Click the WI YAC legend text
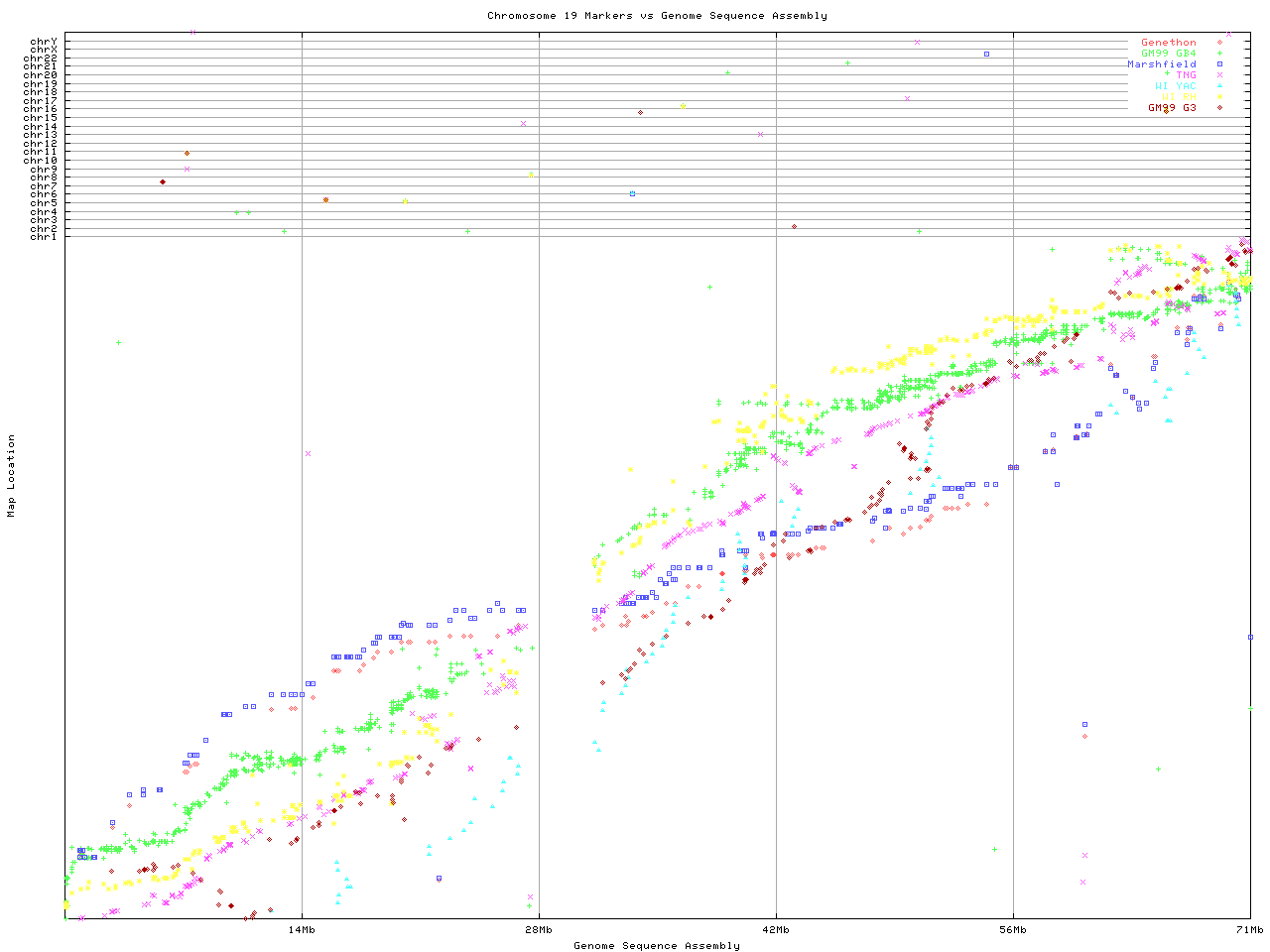Screen dimensions: 1270x952 1175,86
